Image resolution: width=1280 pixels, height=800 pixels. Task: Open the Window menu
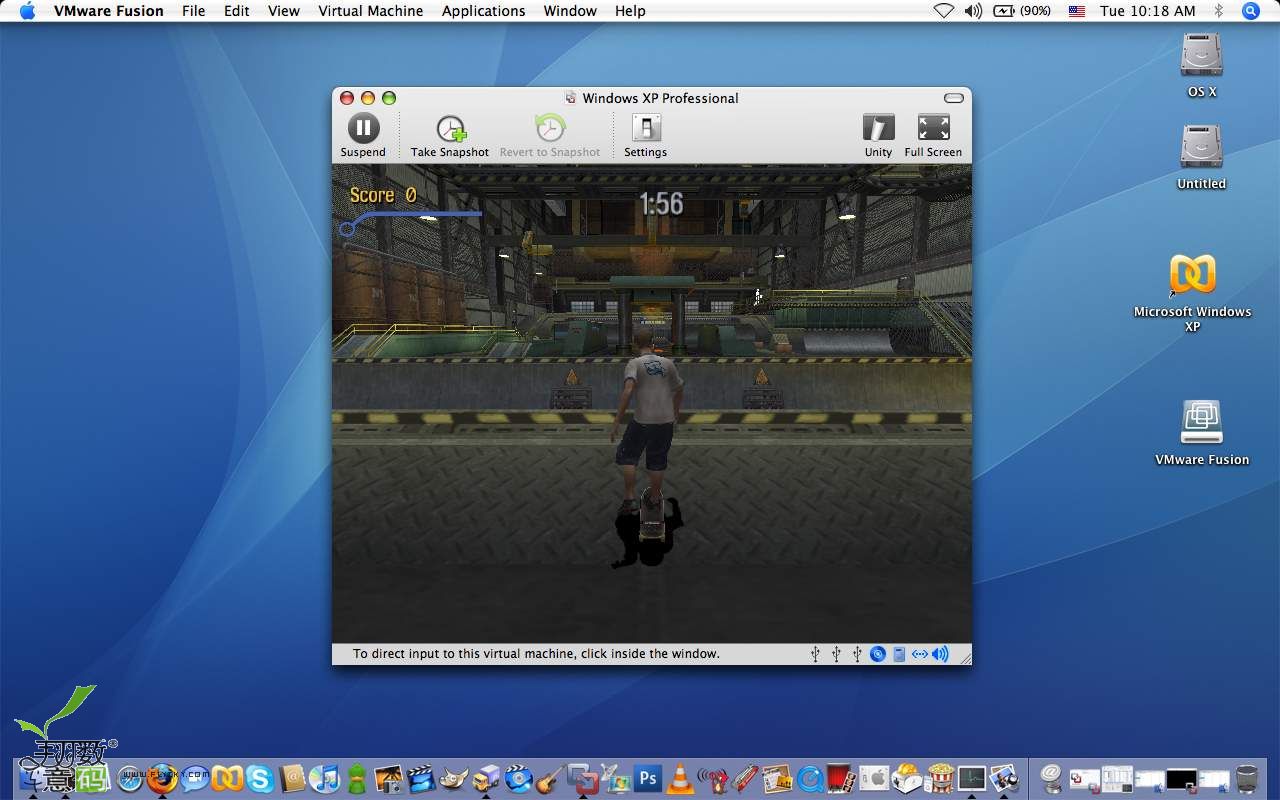pyautogui.click(x=570, y=11)
